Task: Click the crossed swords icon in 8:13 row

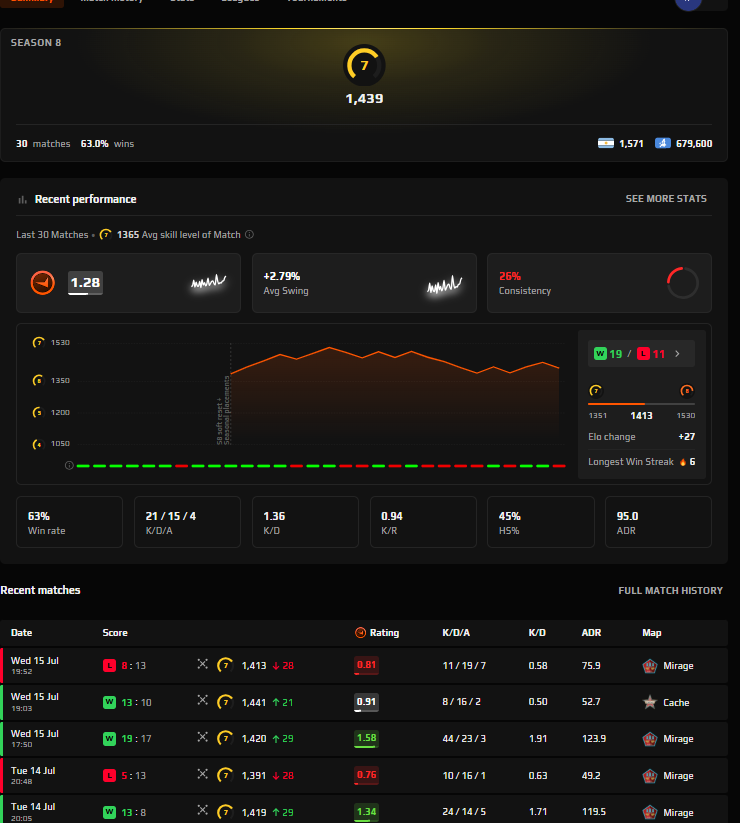Action: pyautogui.click(x=203, y=664)
